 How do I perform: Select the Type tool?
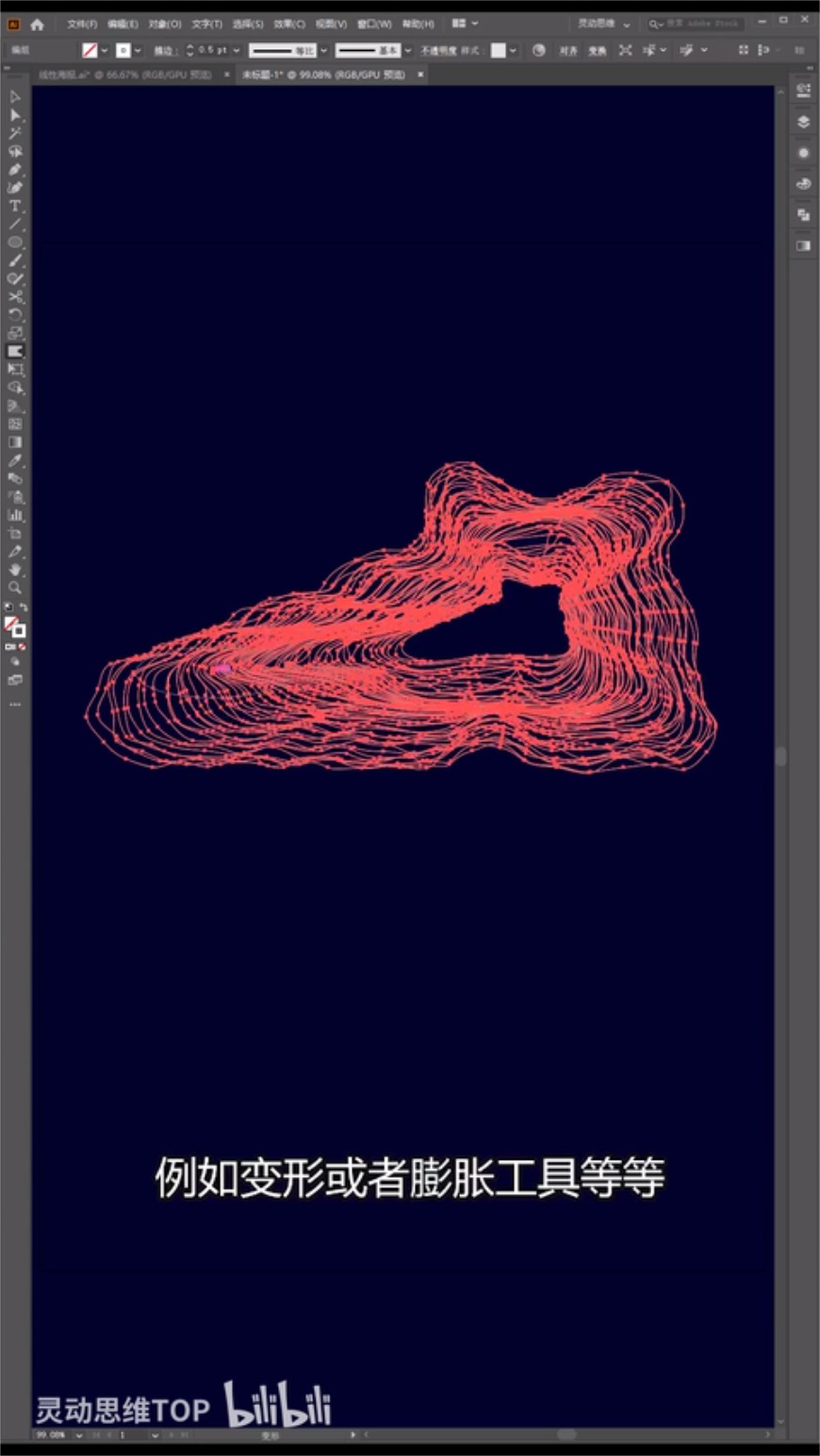coord(15,206)
